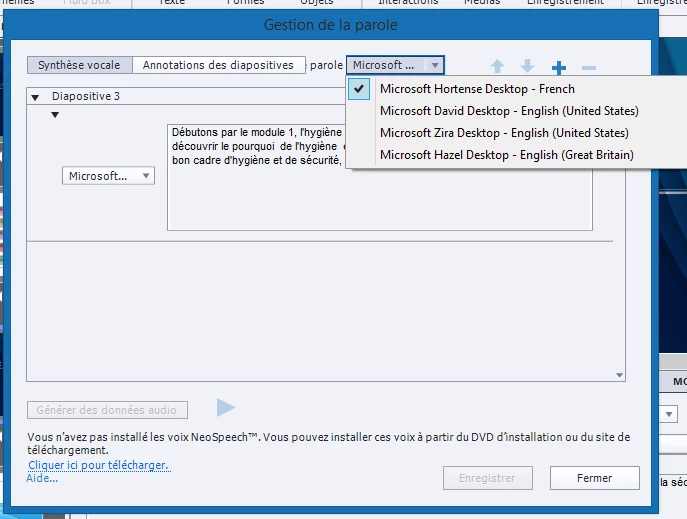Click inside the slide narration text box
This screenshot has height=519, width=687.
point(379,177)
